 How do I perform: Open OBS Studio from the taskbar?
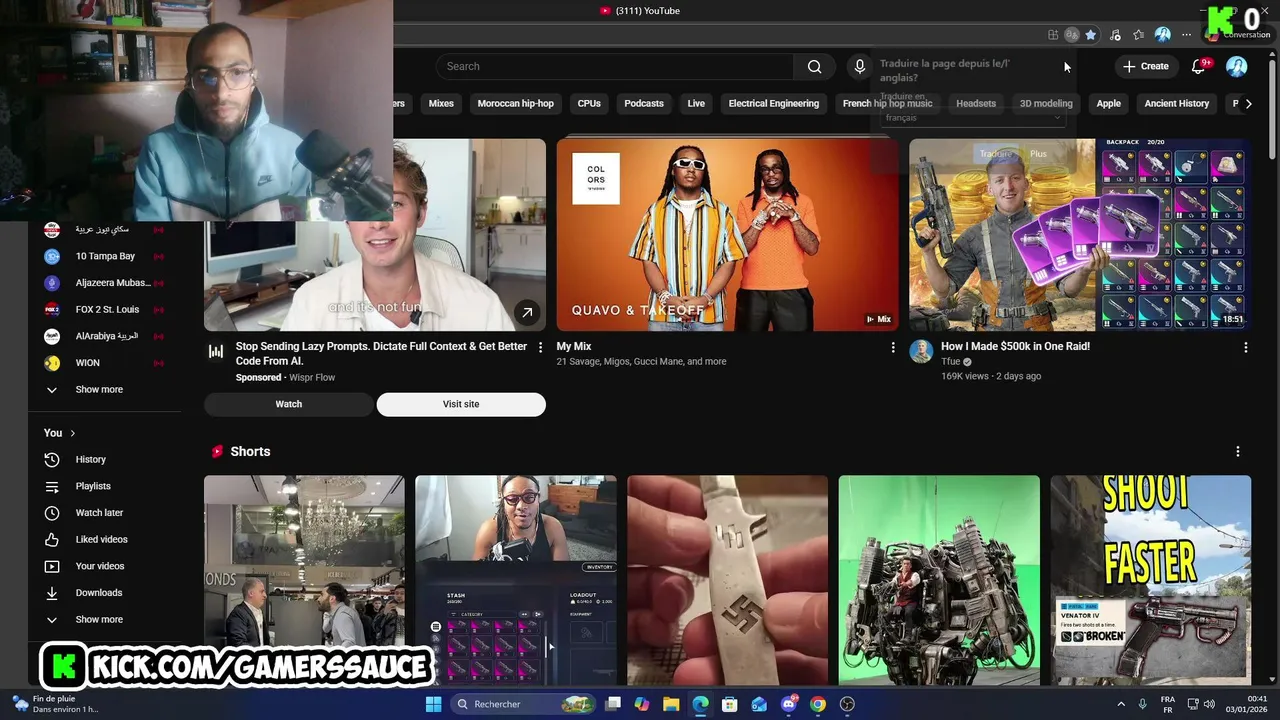pos(847,704)
